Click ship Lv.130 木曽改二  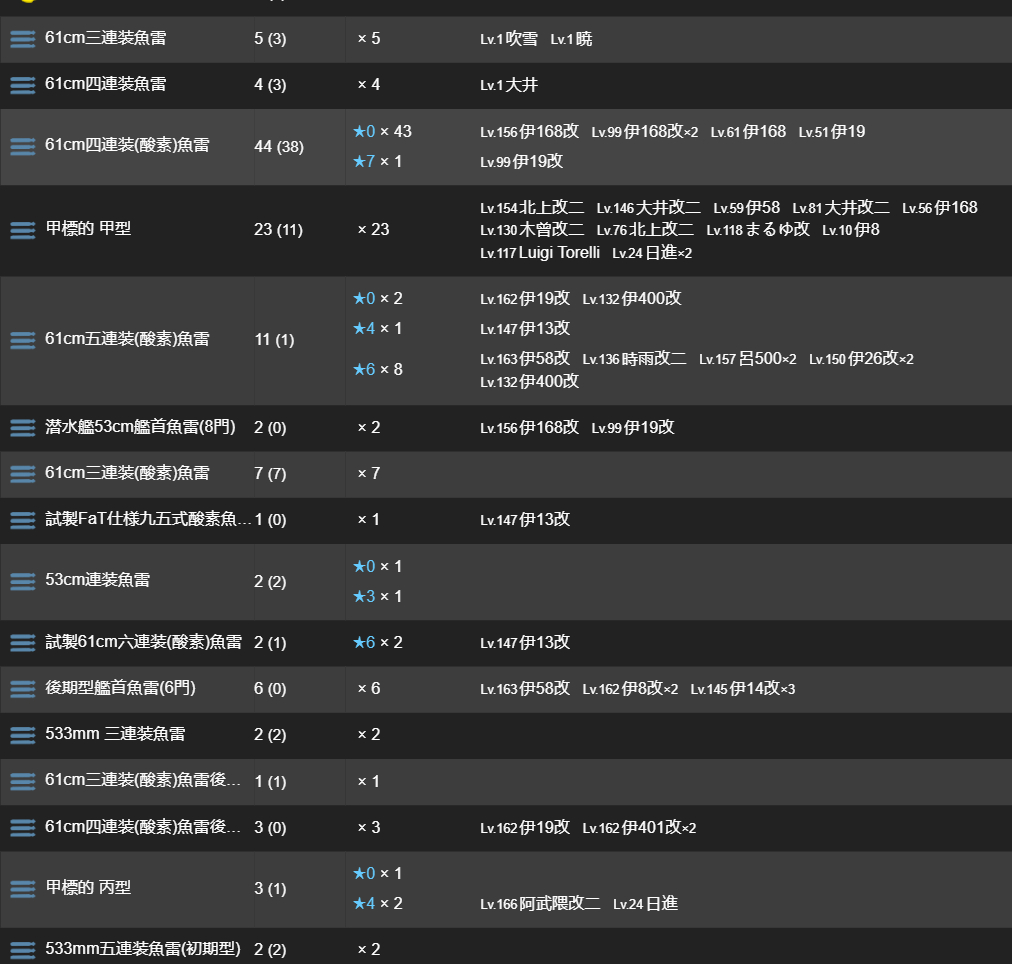(532, 230)
